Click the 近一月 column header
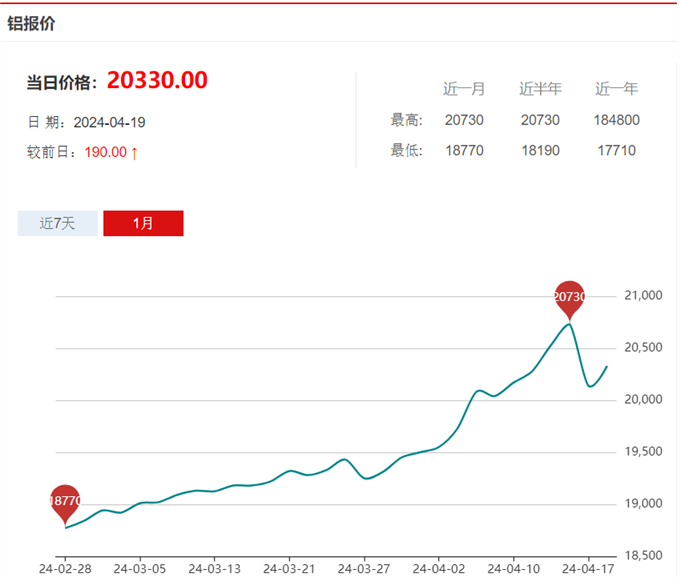Image resolution: width=680 pixels, height=577 pixels. 464,89
